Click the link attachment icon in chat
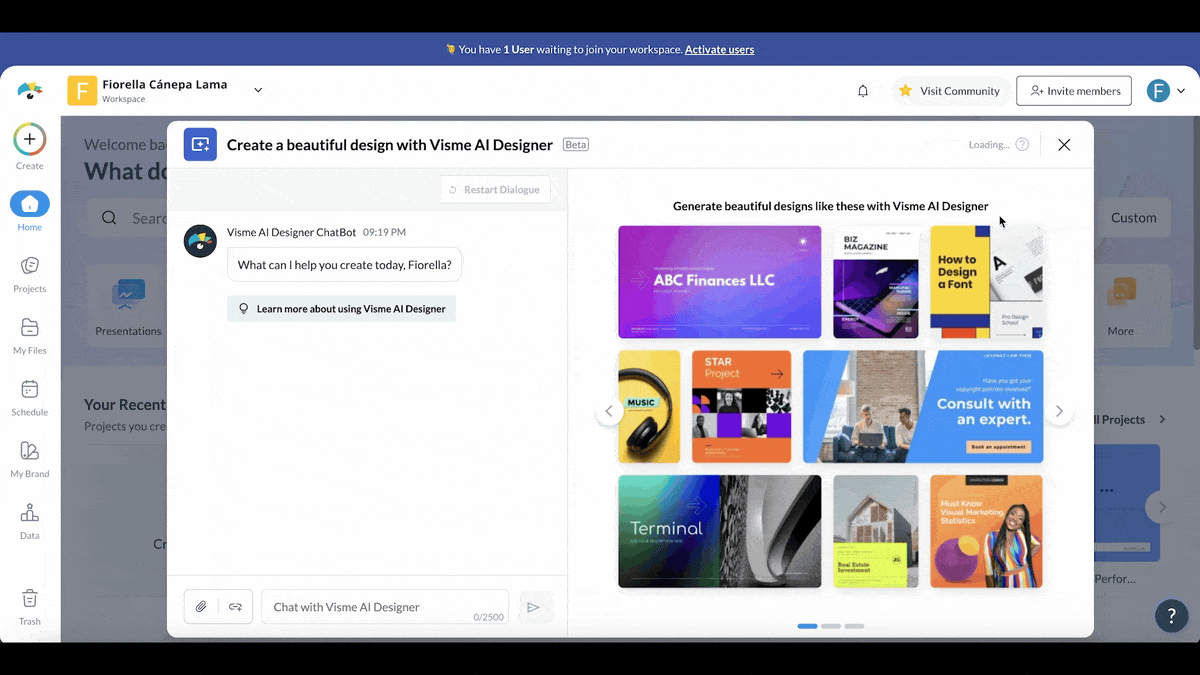1200x675 pixels. coord(234,606)
